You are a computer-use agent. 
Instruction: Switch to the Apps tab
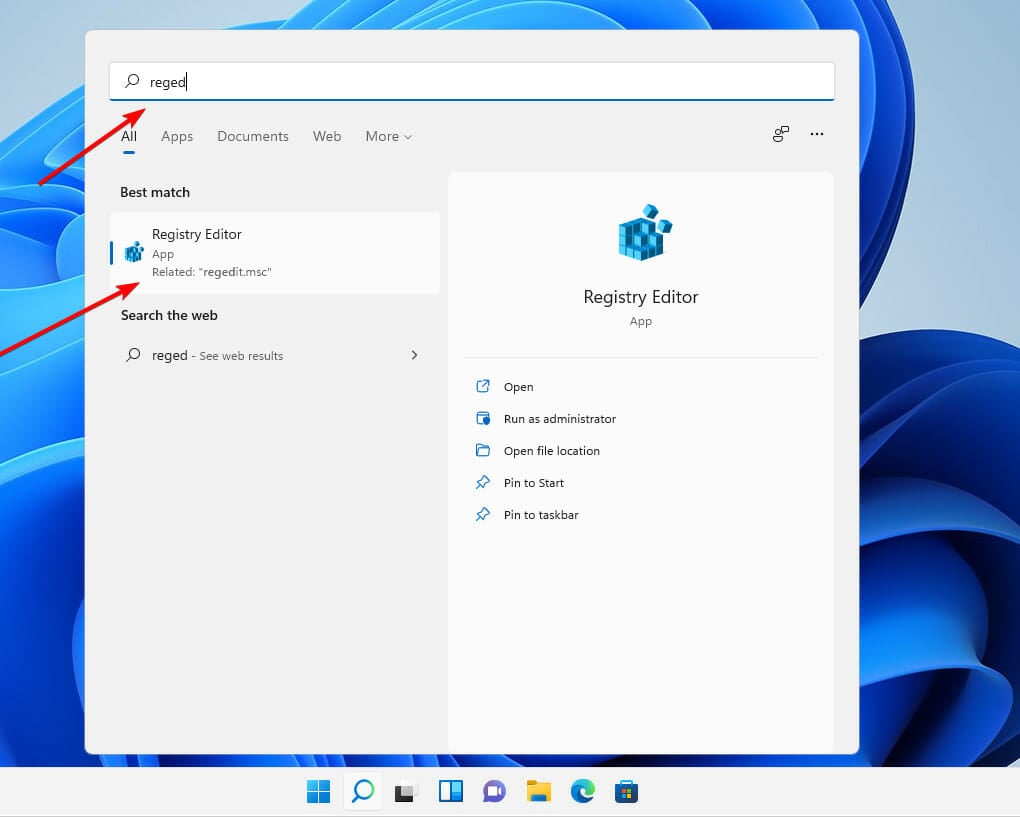point(177,136)
